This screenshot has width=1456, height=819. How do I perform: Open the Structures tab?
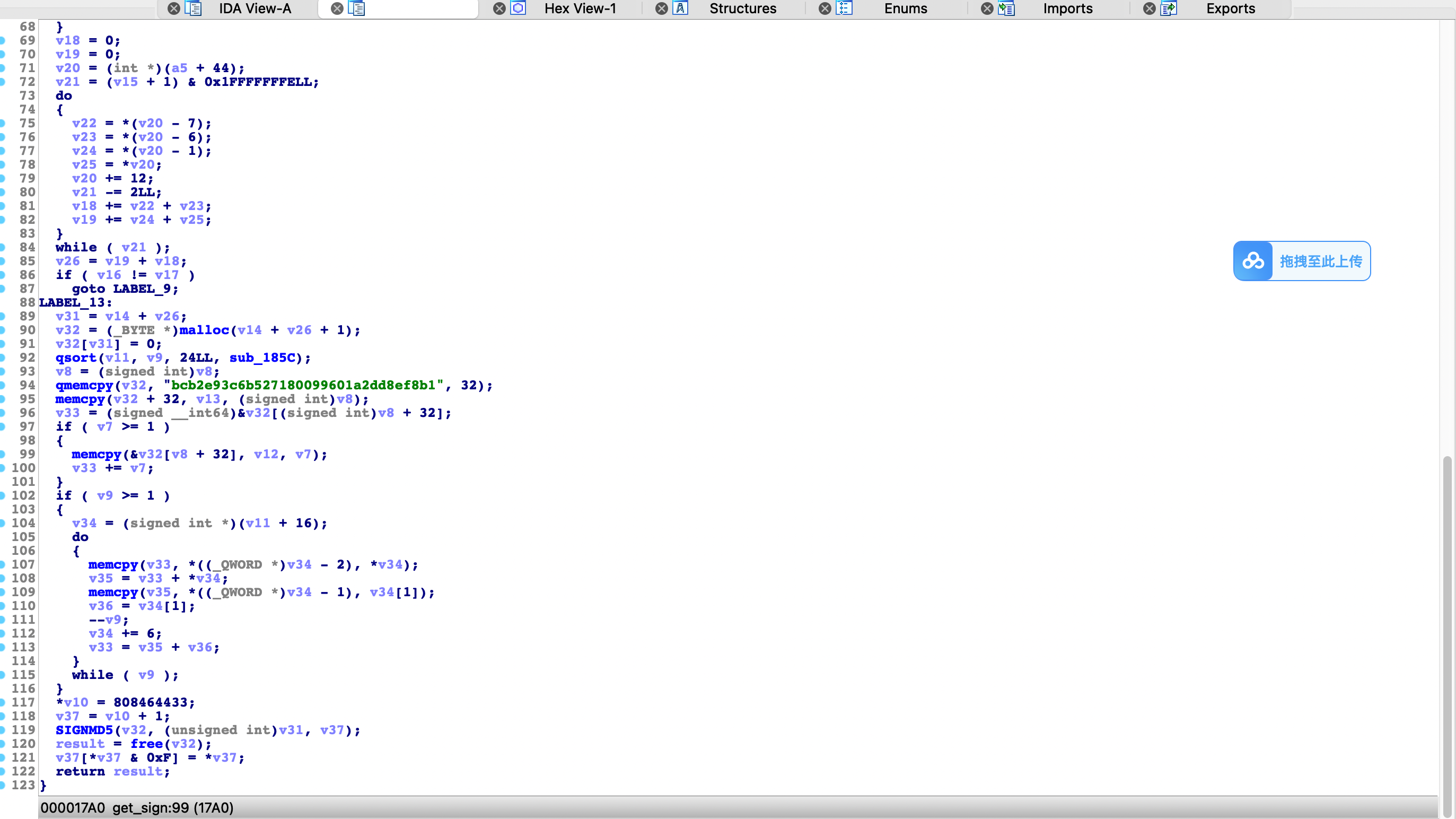pyautogui.click(x=743, y=8)
